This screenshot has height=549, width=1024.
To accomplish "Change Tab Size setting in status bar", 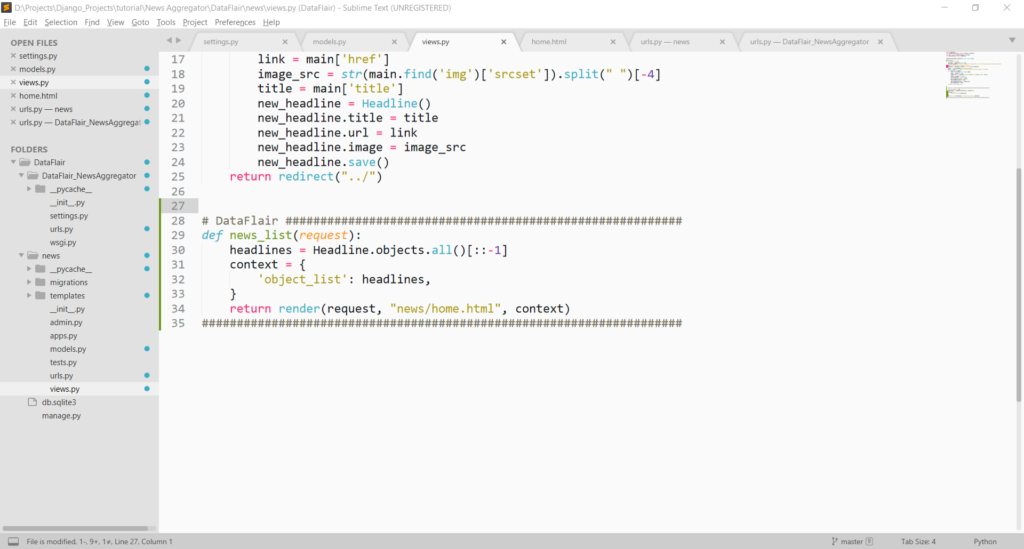I will pyautogui.click(x=918, y=541).
